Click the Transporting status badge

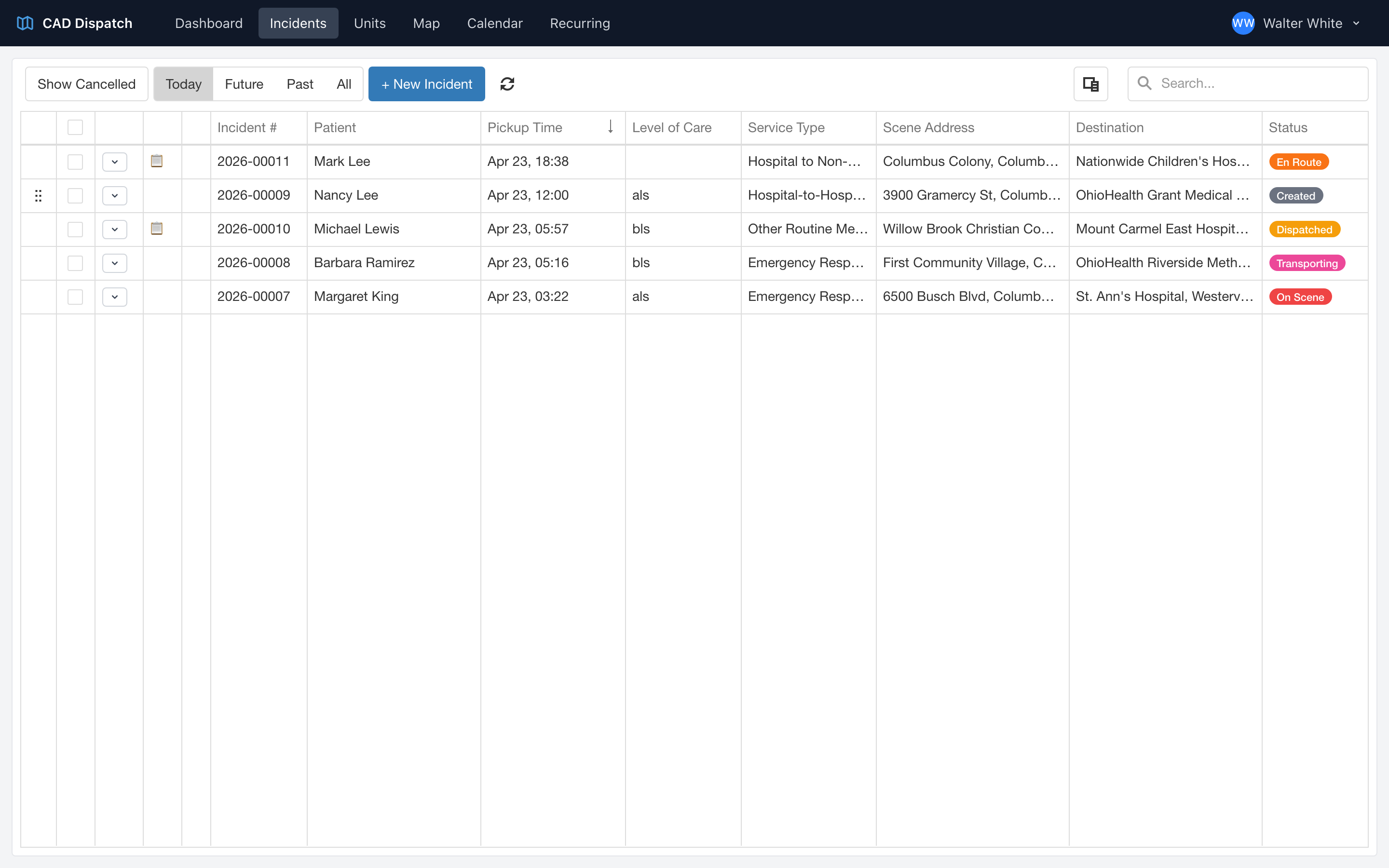[x=1307, y=263]
